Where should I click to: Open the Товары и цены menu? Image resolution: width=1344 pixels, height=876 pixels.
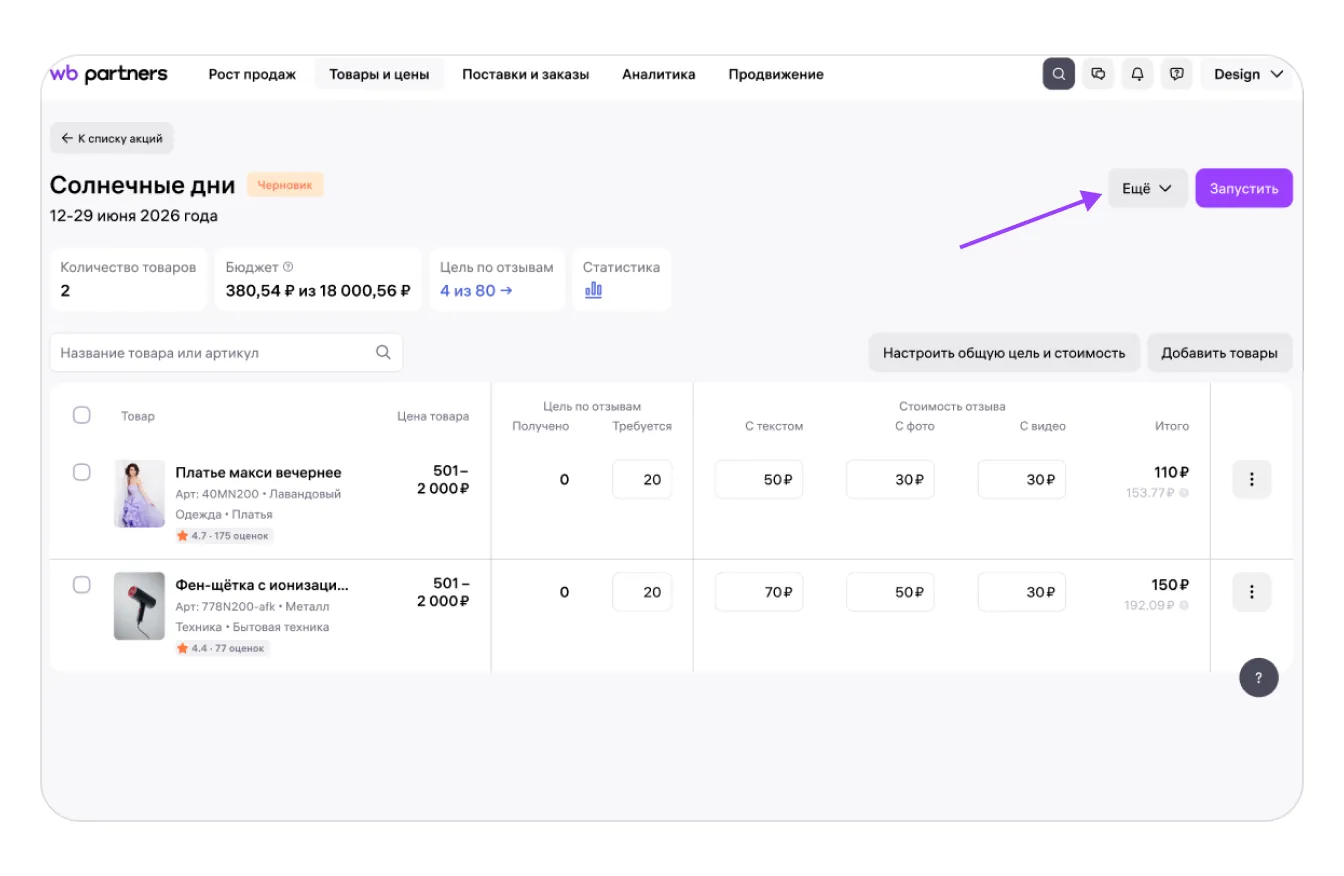click(379, 74)
